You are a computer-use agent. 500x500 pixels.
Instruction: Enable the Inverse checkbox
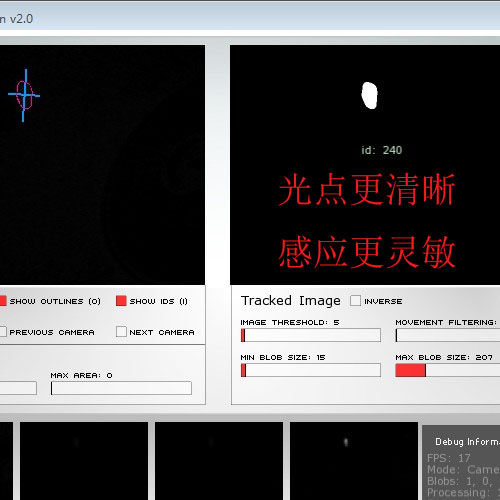tap(355, 300)
